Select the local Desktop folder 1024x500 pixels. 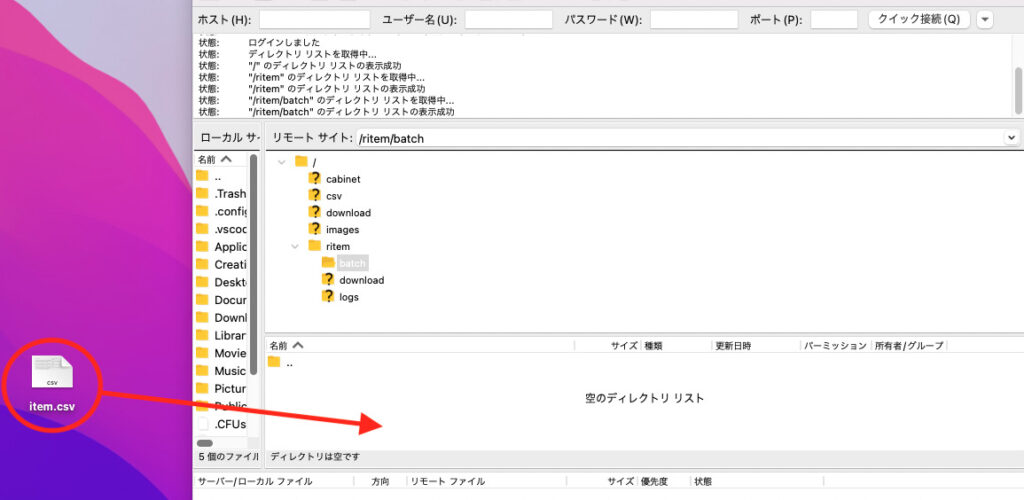click(x=221, y=283)
